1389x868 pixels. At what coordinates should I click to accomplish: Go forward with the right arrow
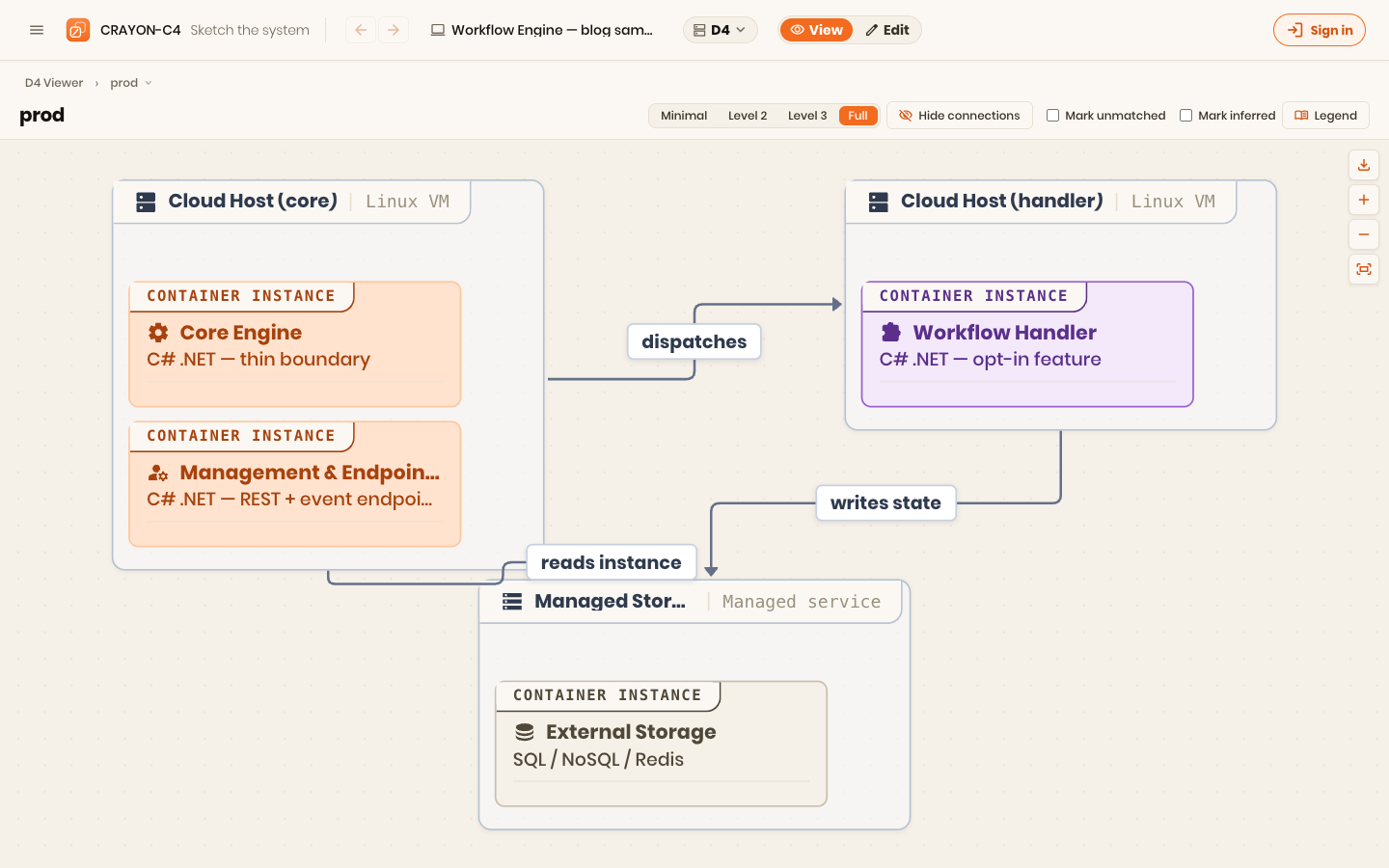coord(394,30)
